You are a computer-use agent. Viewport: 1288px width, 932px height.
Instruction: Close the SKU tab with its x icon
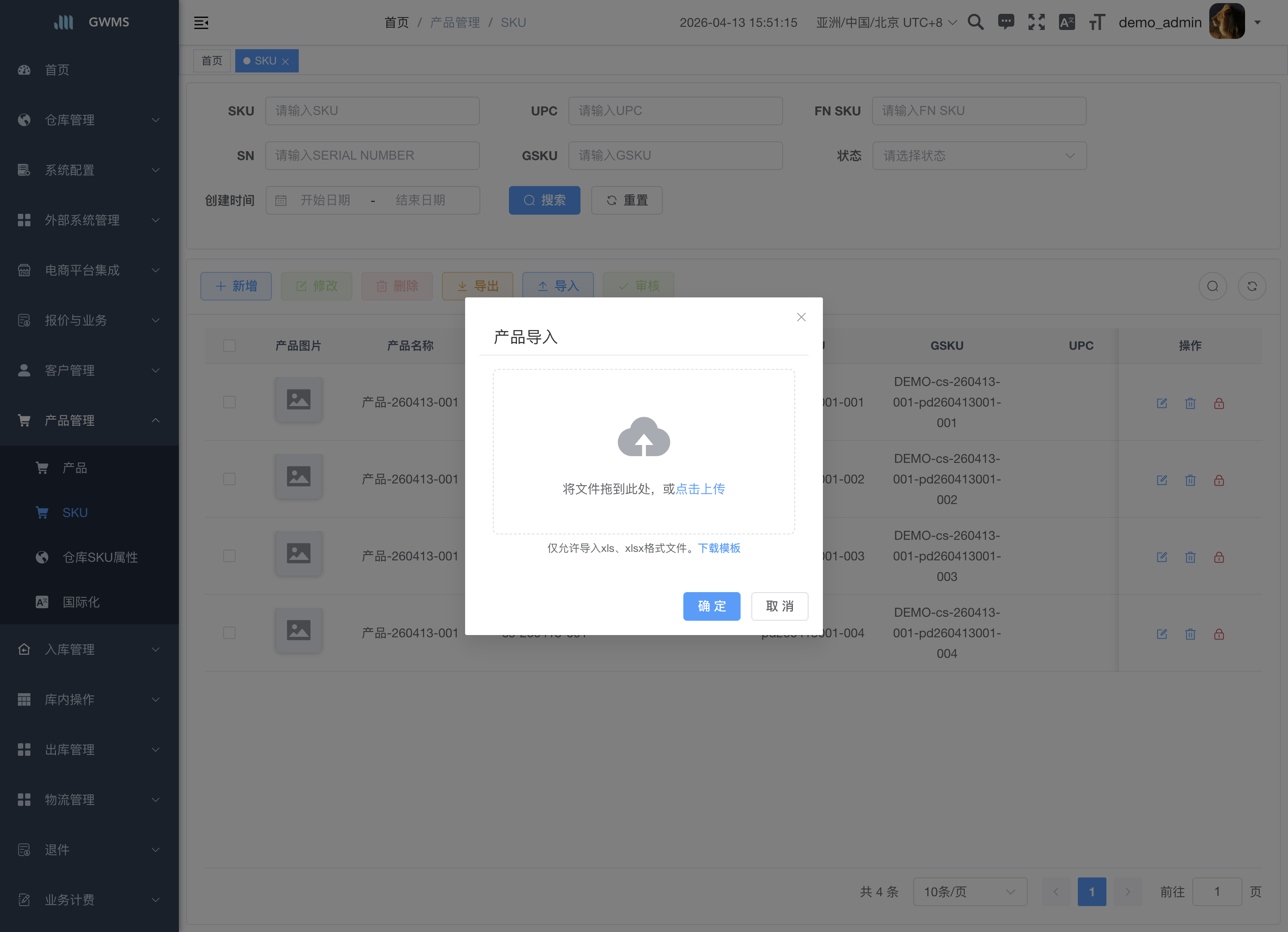286,61
